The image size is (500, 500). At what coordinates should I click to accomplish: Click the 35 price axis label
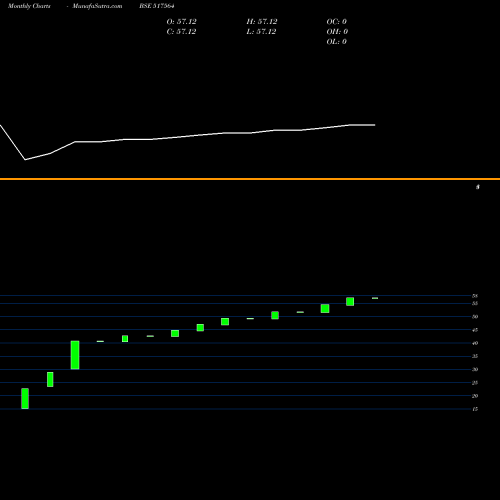click(x=475, y=356)
